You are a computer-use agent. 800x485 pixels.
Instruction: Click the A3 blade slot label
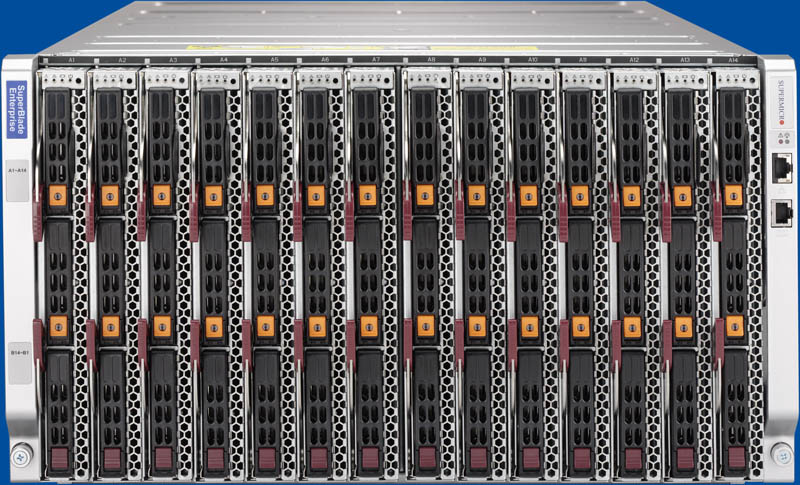pos(173,60)
